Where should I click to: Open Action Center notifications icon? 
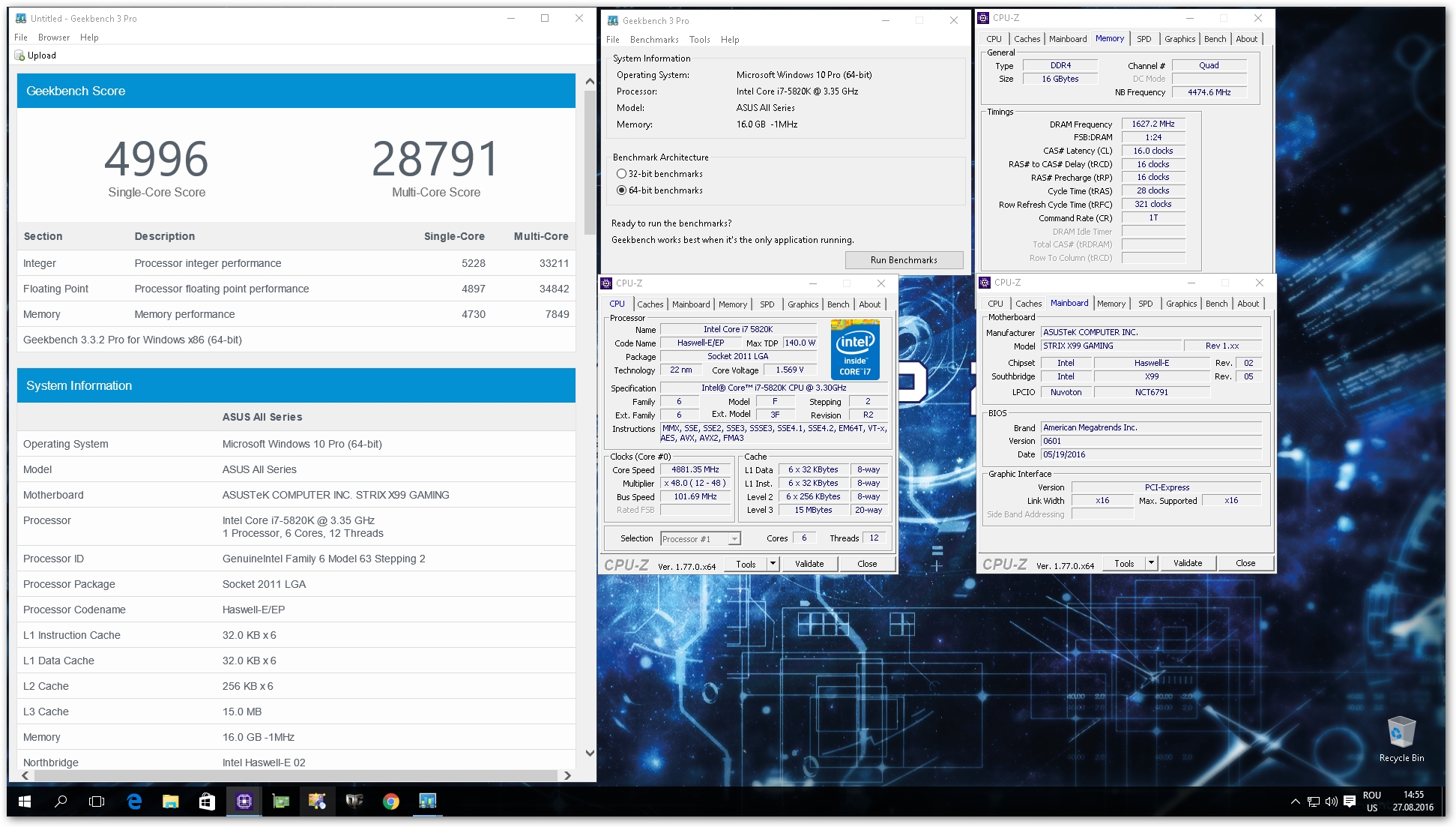1350,802
